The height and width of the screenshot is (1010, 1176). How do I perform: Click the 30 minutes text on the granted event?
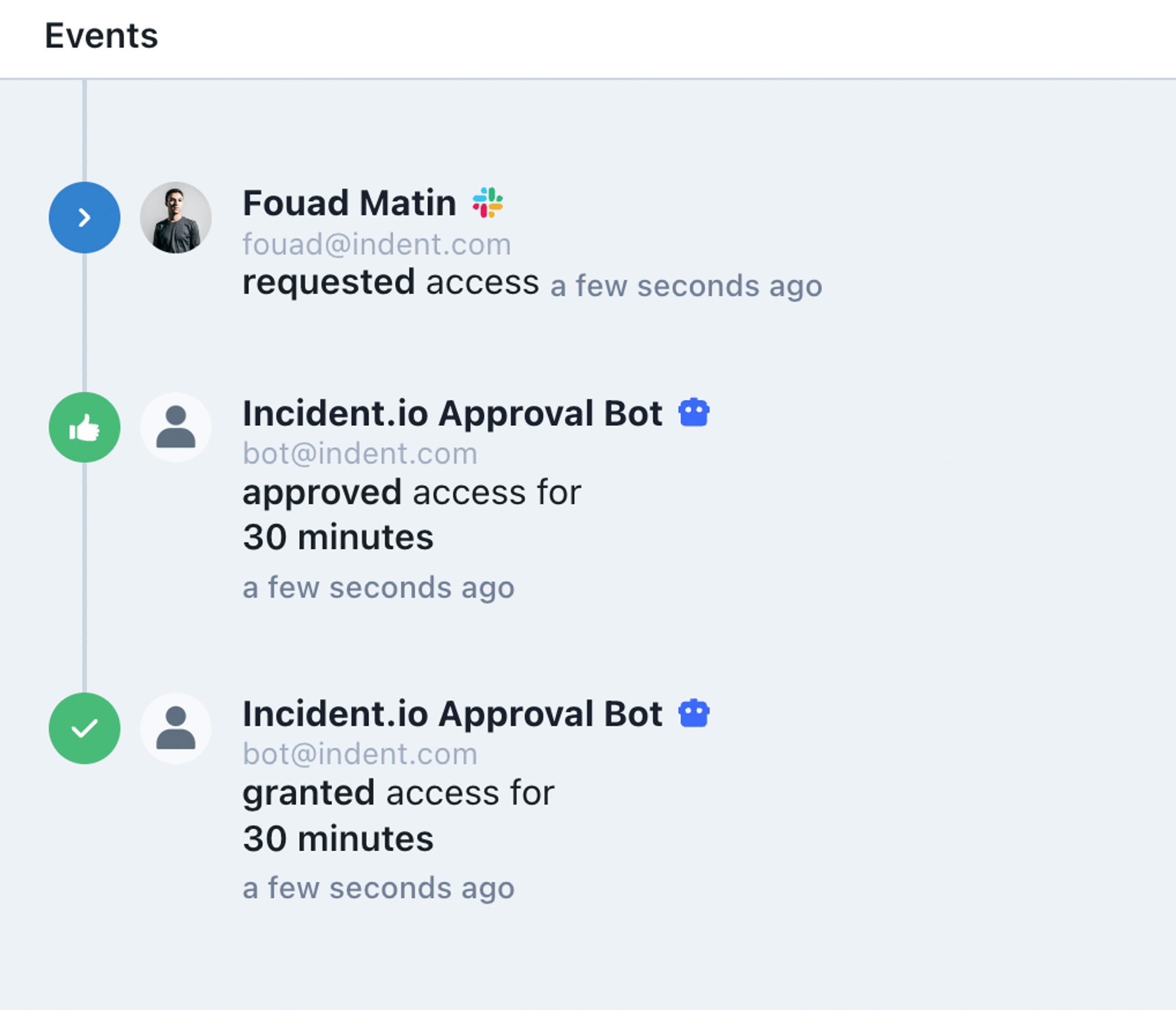338,838
